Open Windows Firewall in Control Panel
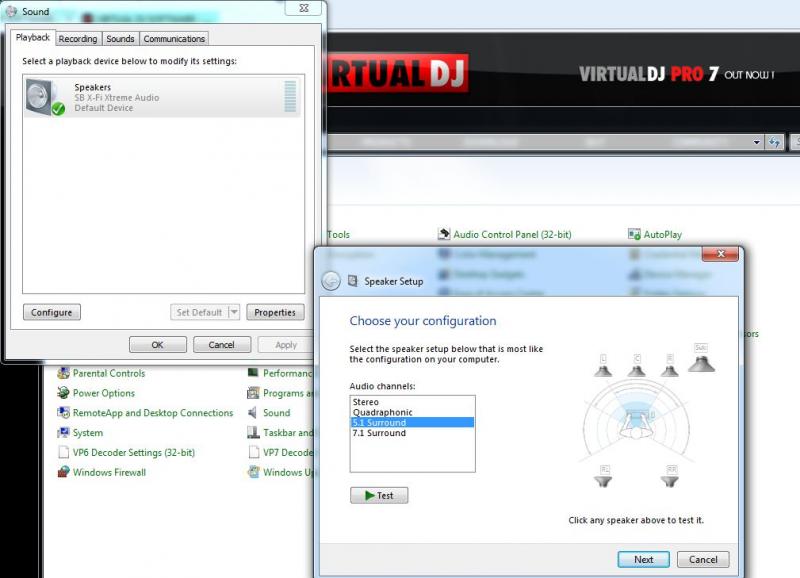Viewport: 800px width, 578px height. [109, 472]
